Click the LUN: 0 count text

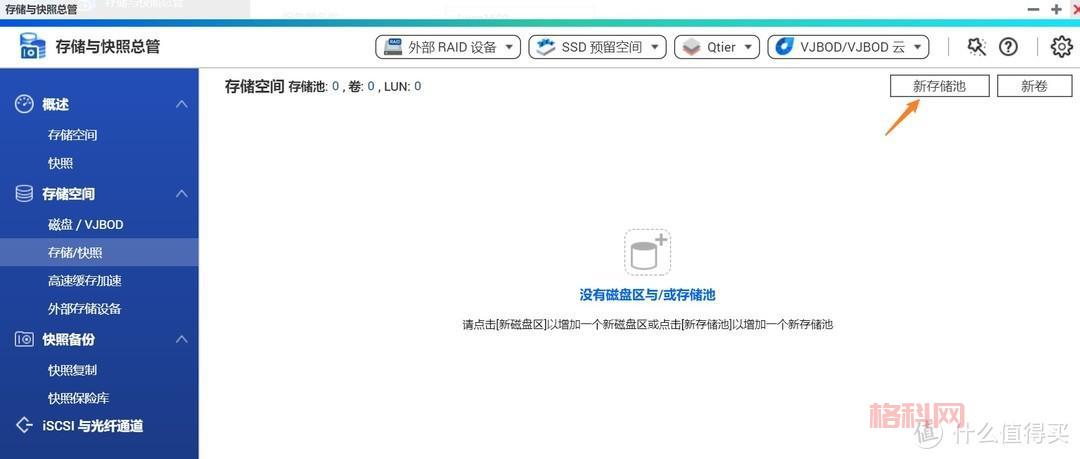click(403, 87)
